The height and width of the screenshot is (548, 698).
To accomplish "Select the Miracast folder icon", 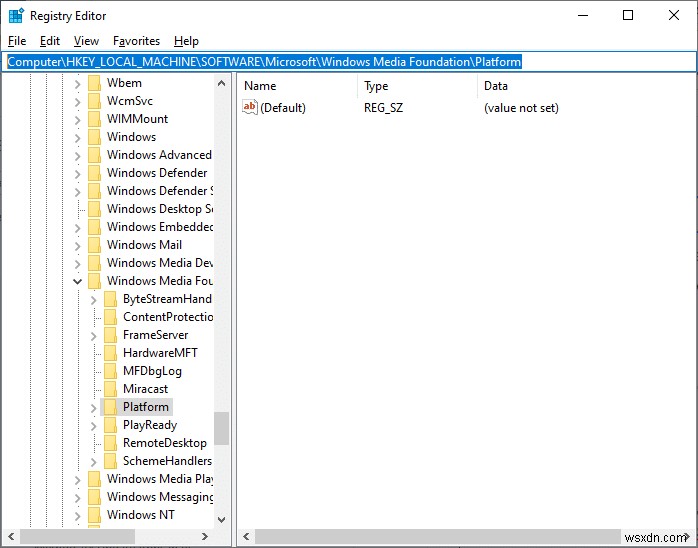I will [110, 389].
